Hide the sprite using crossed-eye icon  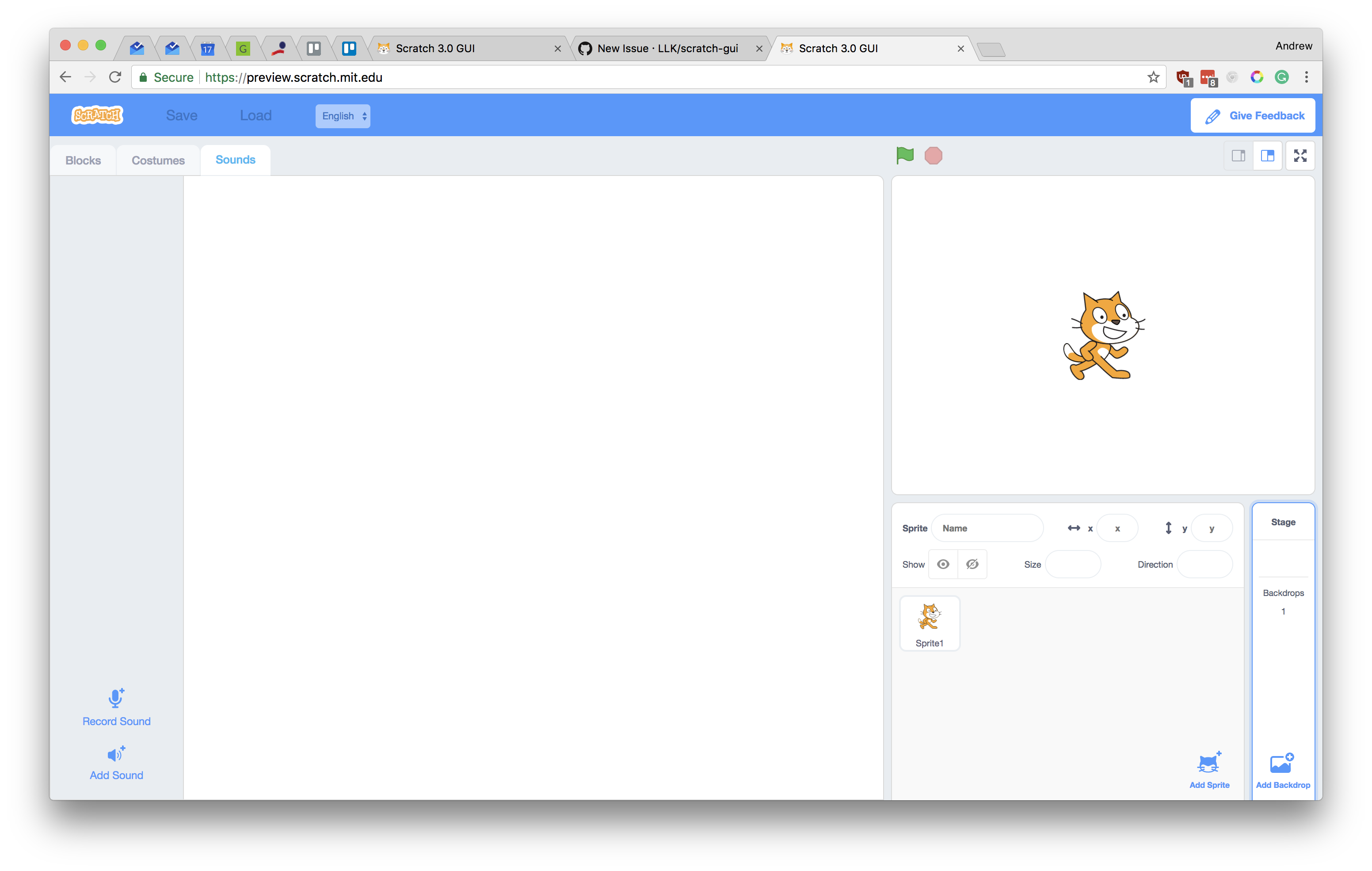[x=972, y=564]
